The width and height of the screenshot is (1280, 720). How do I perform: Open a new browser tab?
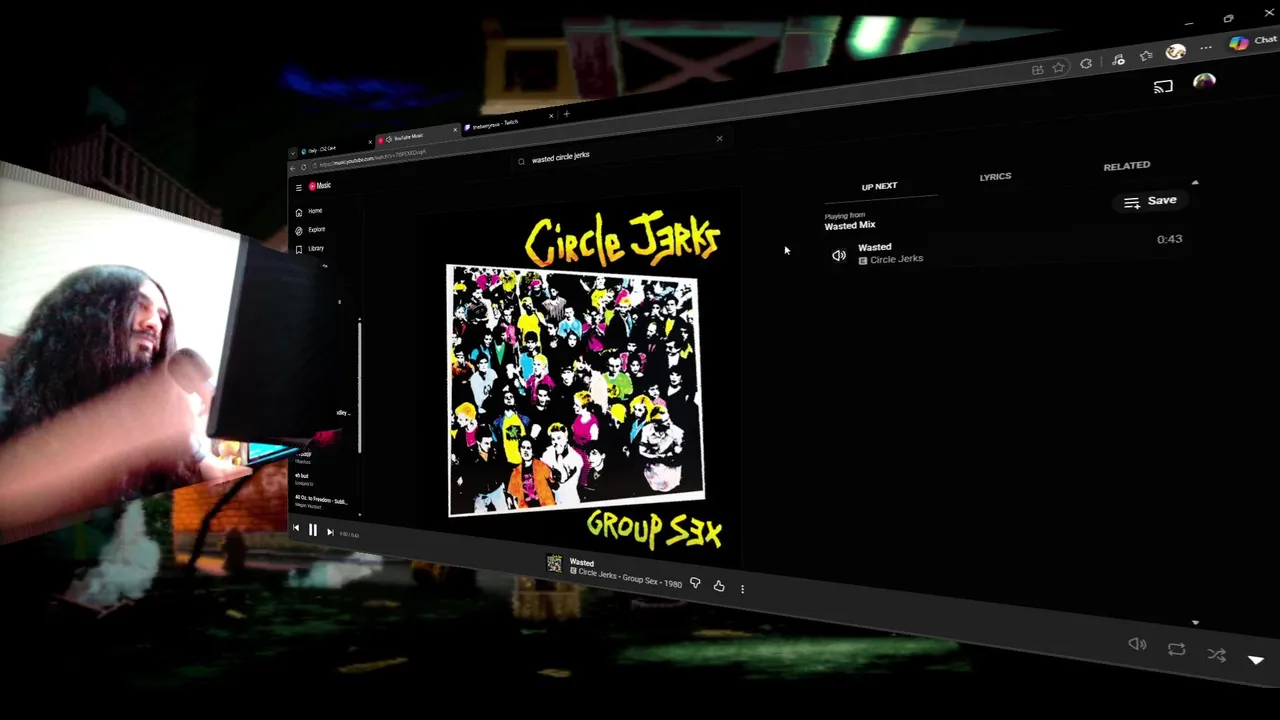pyautogui.click(x=566, y=114)
